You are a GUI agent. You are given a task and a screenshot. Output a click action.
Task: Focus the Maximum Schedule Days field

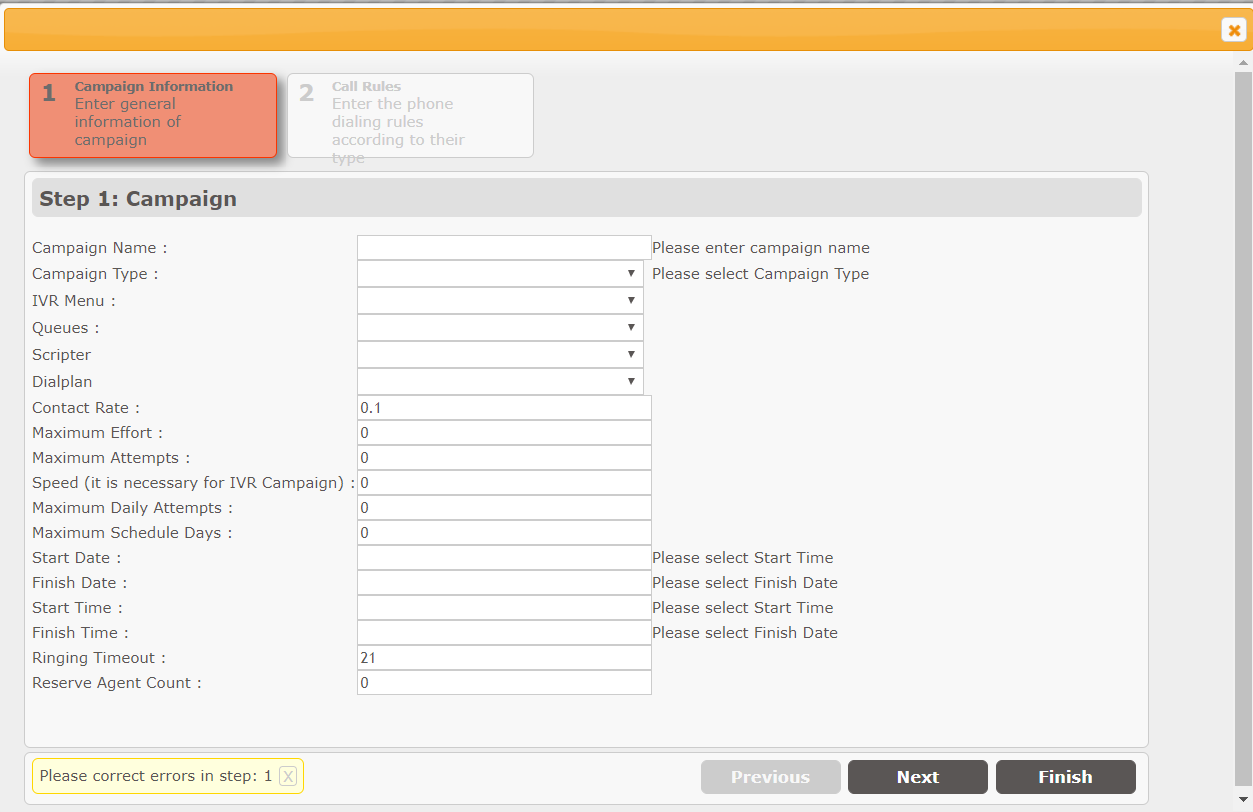click(504, 533)
